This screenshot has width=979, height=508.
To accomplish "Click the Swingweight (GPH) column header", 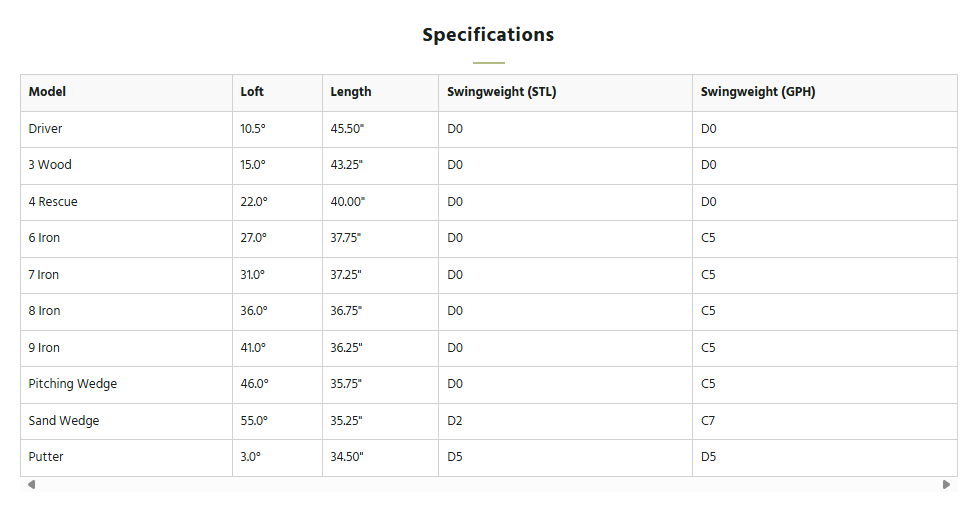I will click(824, 92).
